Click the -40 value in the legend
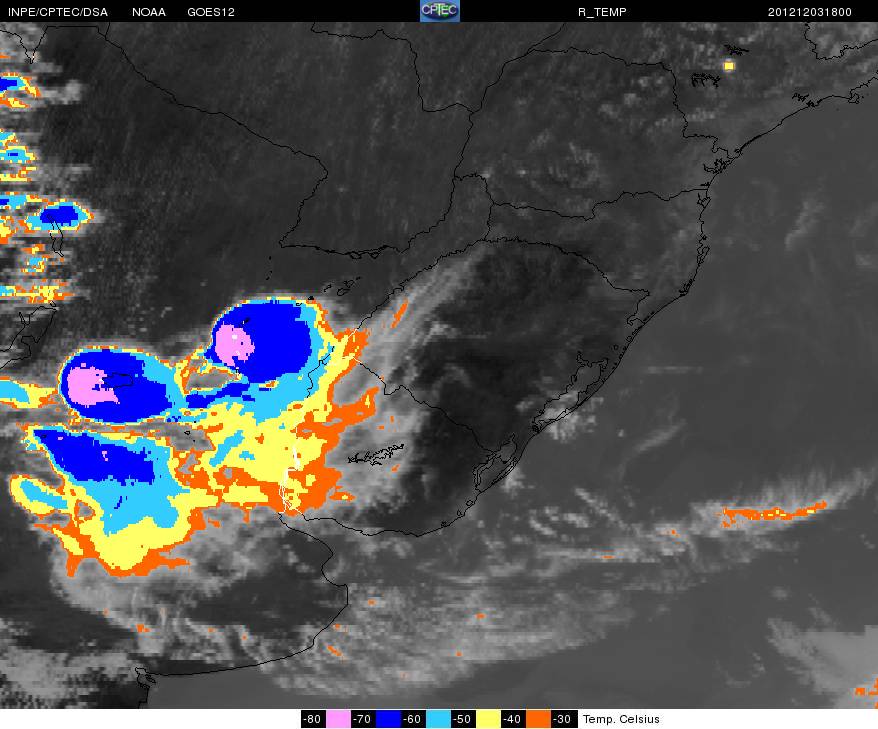 [513, 719]
